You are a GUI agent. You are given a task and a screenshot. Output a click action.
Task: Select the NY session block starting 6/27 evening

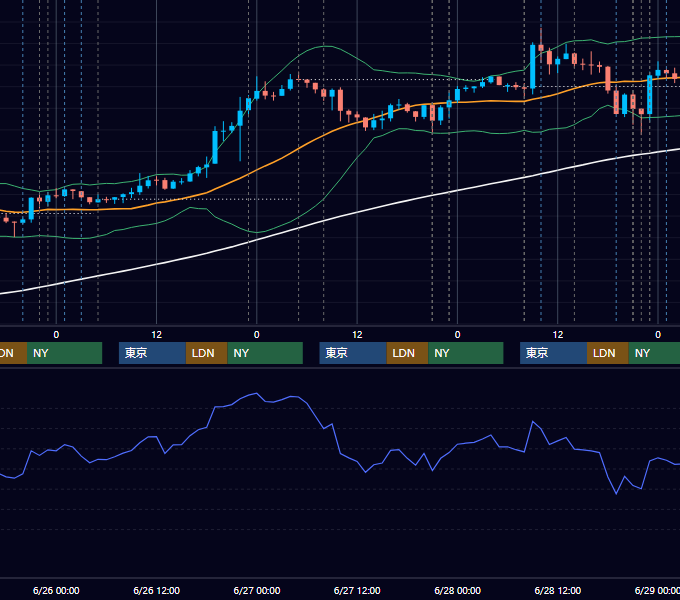[x=466, y=353]
